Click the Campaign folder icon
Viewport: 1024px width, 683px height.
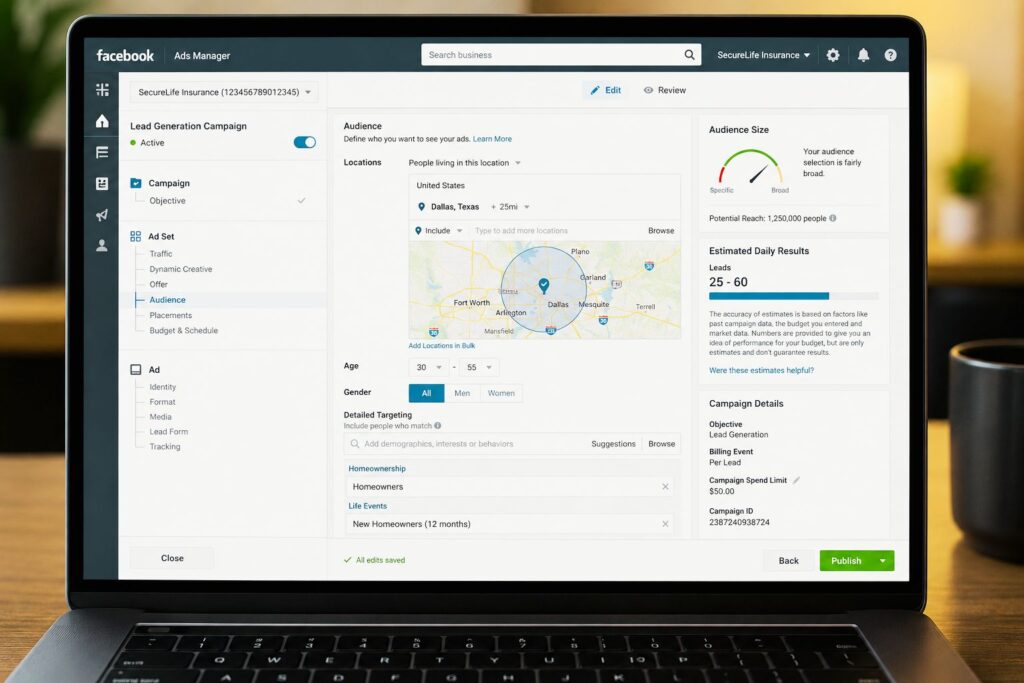tap(136, 183)
